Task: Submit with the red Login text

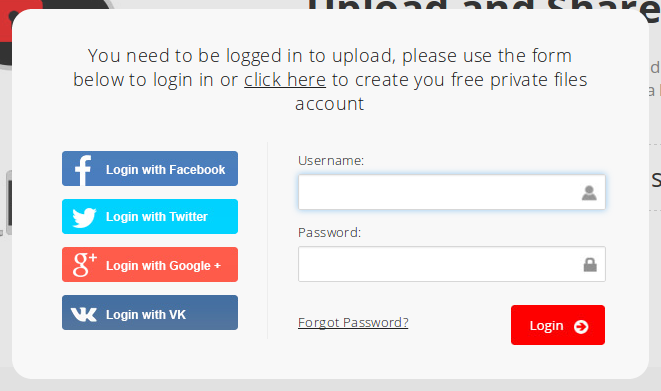Action: pyautogui.click(x=546, y=326)
